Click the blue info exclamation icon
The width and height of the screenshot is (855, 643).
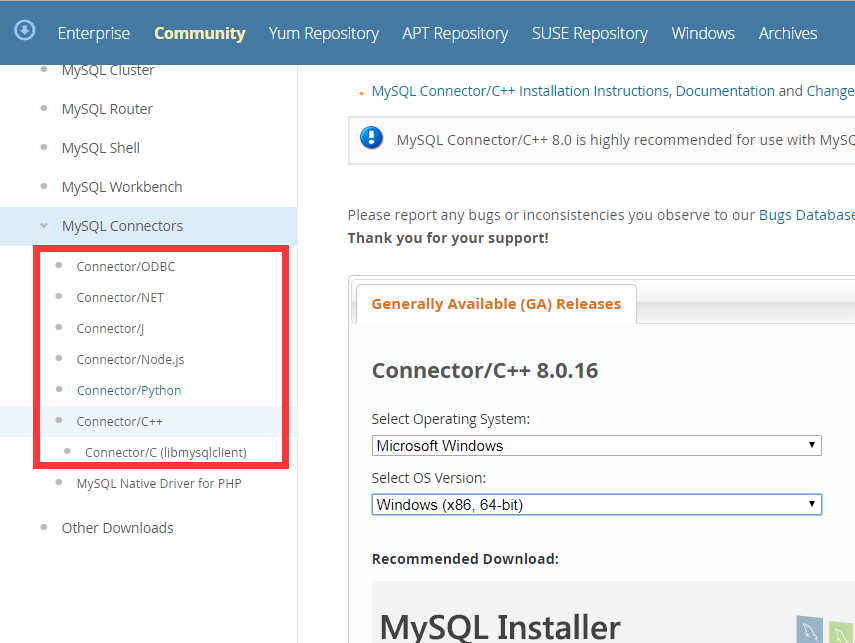(371, 137)
